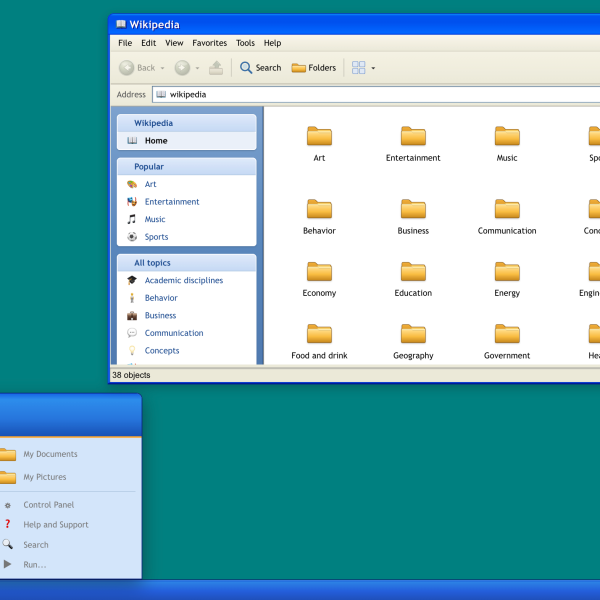The width and height of the screenshot is (600, 600).
Task: Click the soccer ball Sports icon
Action: (132, 237)
